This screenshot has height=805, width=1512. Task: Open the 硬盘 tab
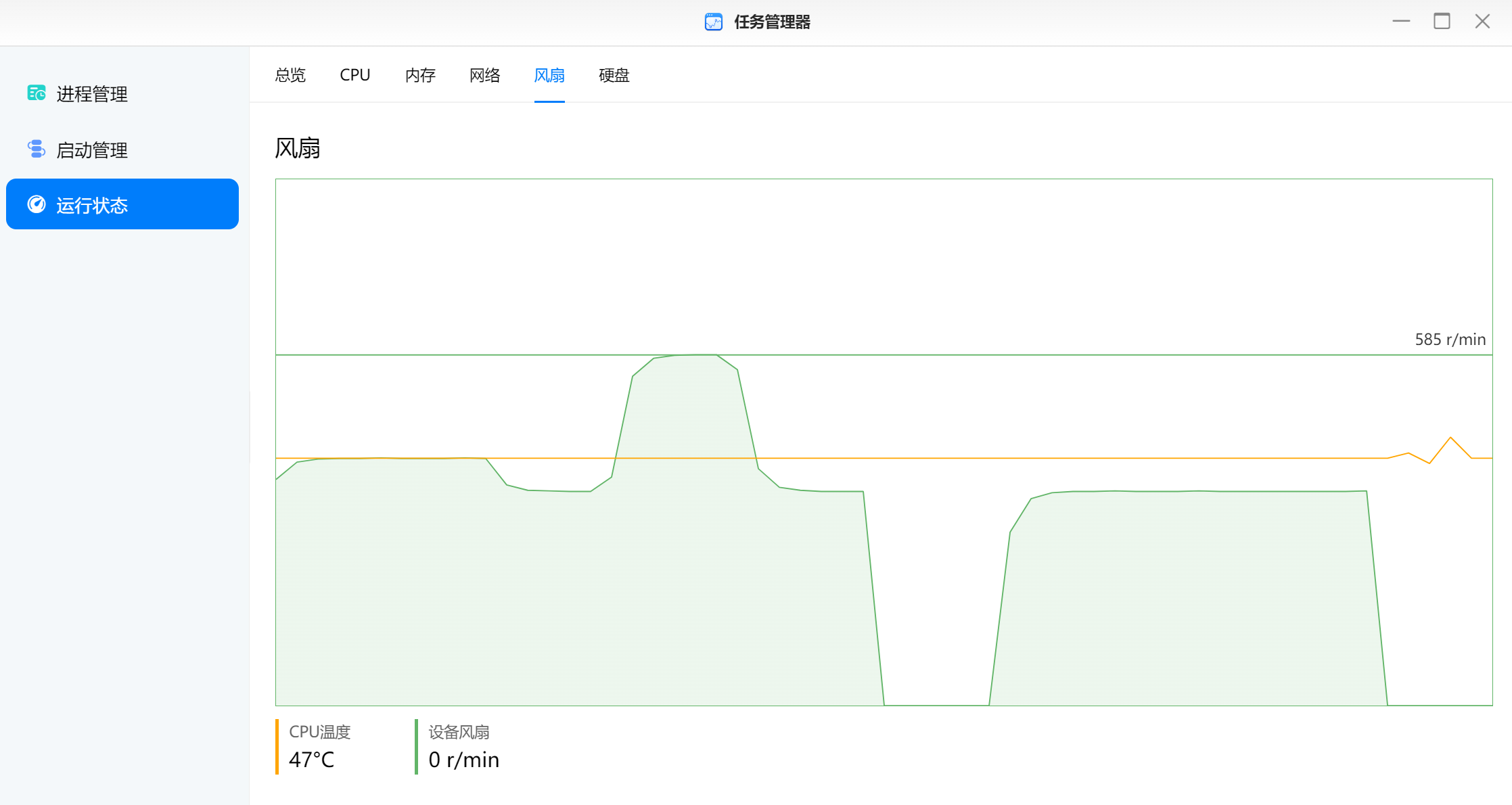click(x=614, y=75)
